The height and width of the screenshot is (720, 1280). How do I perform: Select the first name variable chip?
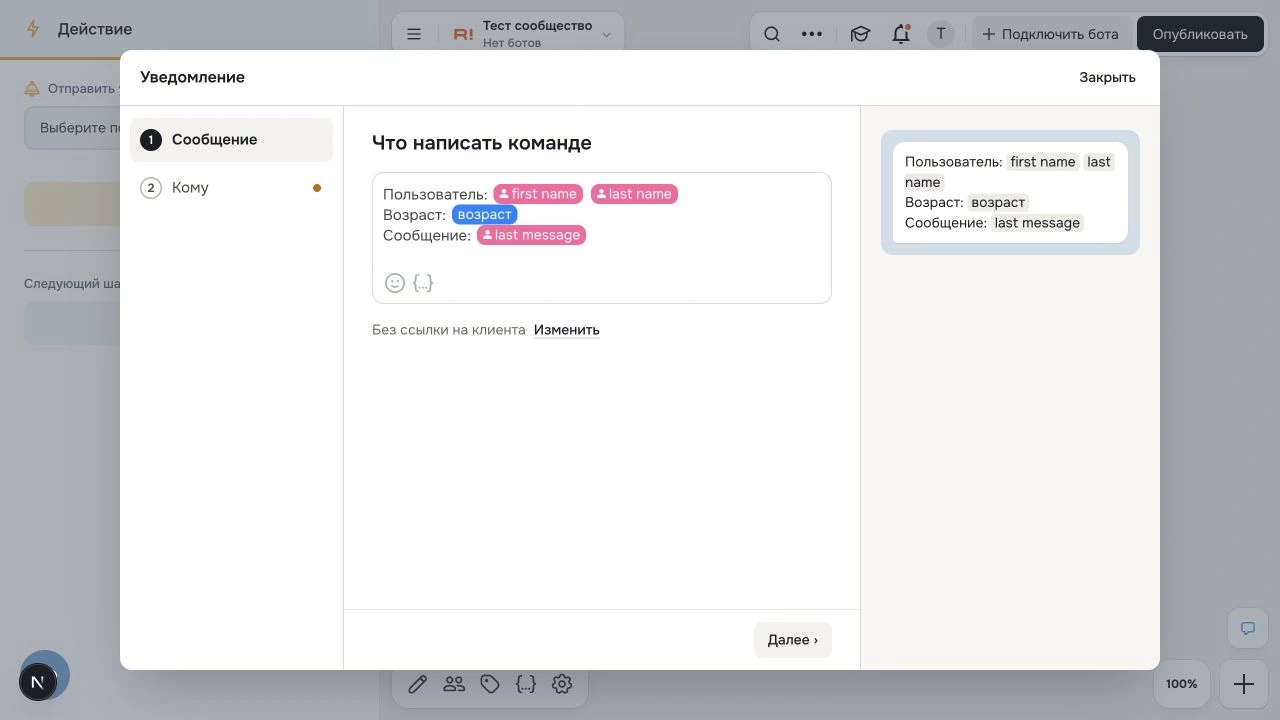[538, 194]
